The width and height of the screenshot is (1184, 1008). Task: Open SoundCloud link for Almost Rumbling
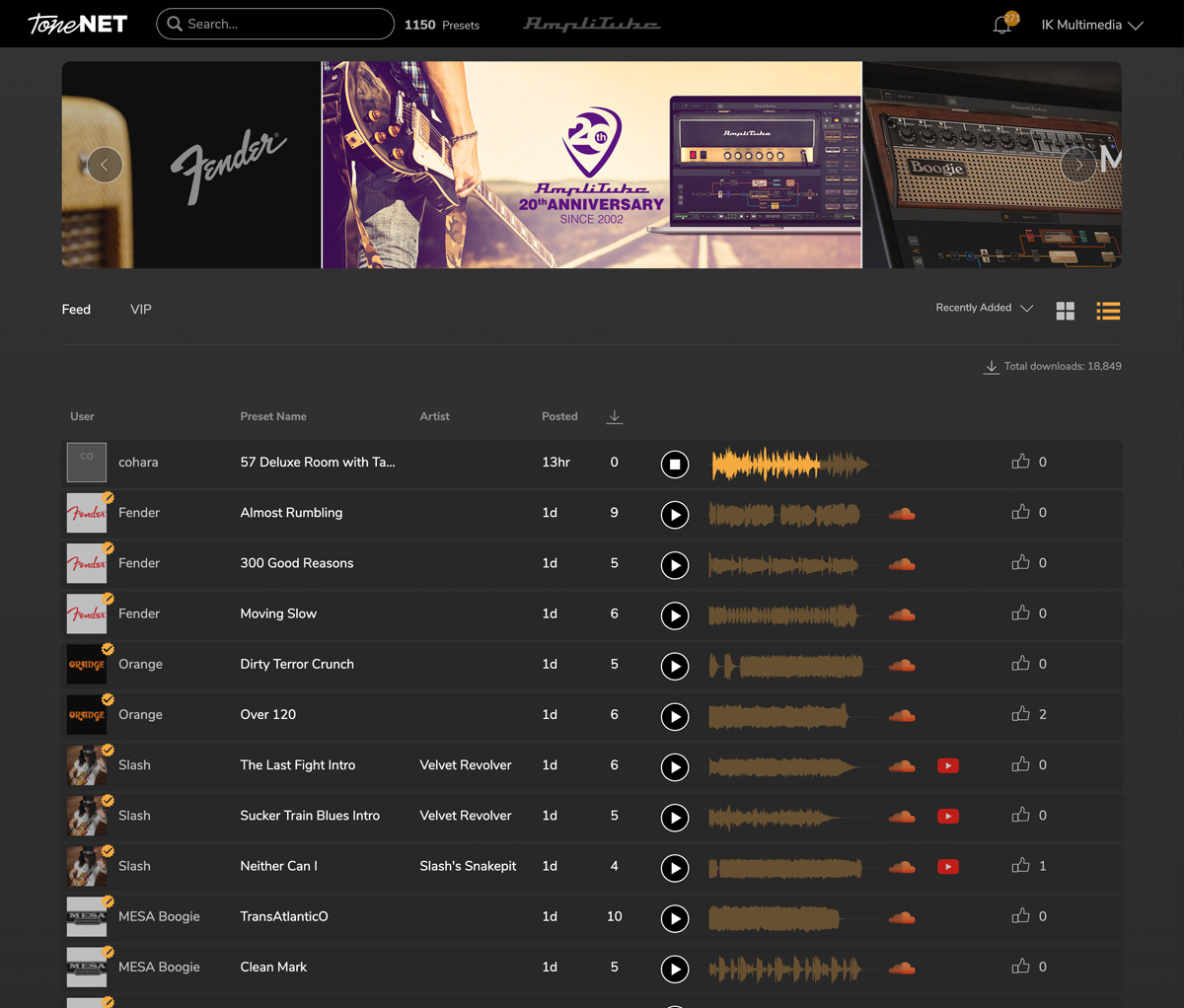902,514
